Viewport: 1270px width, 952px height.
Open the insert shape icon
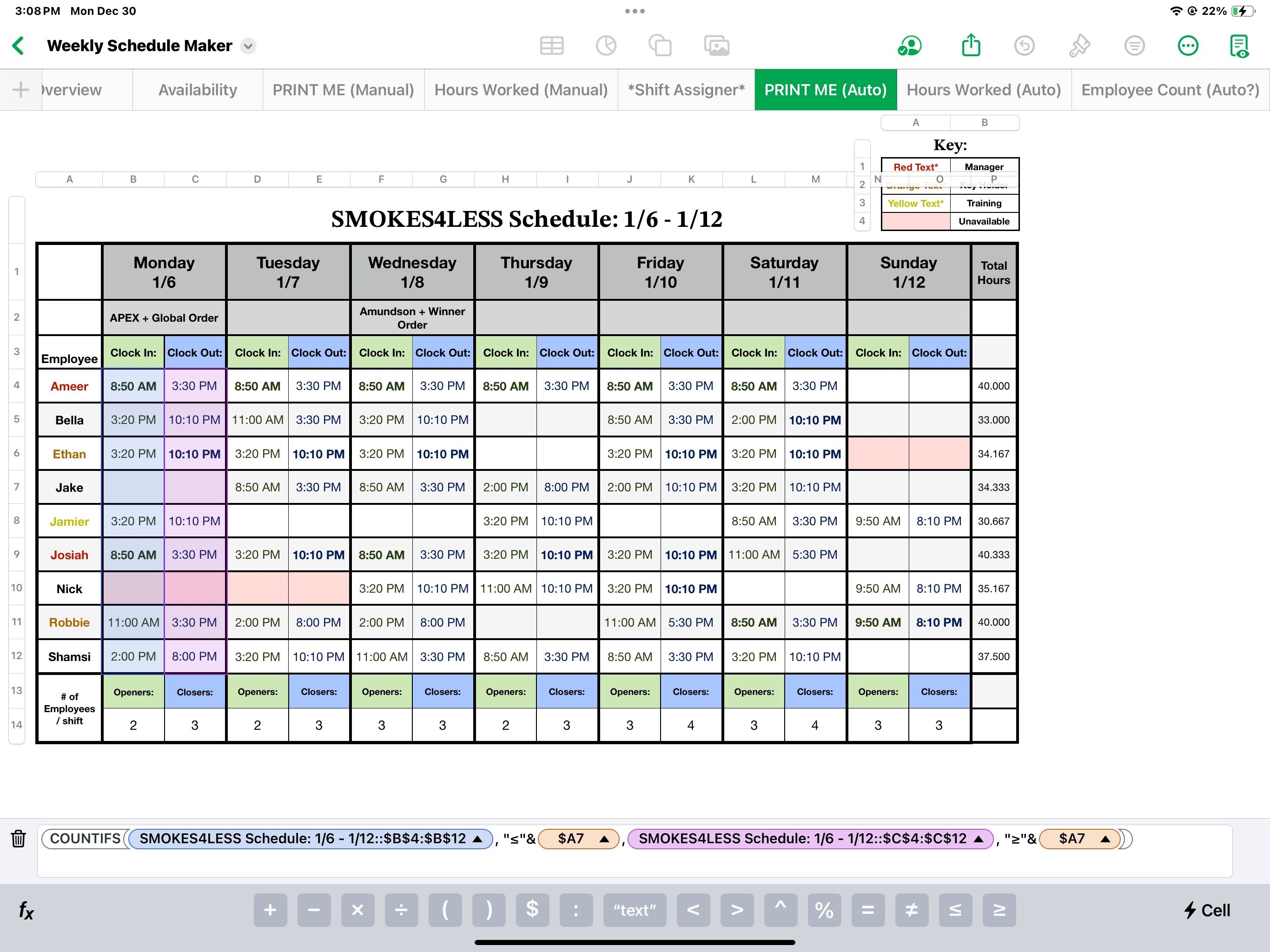click(660, 46)
